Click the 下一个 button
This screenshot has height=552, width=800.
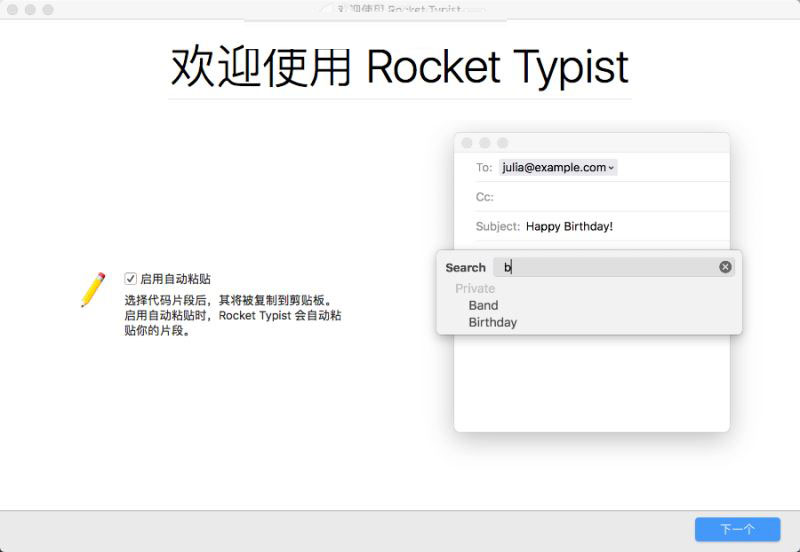737,529
